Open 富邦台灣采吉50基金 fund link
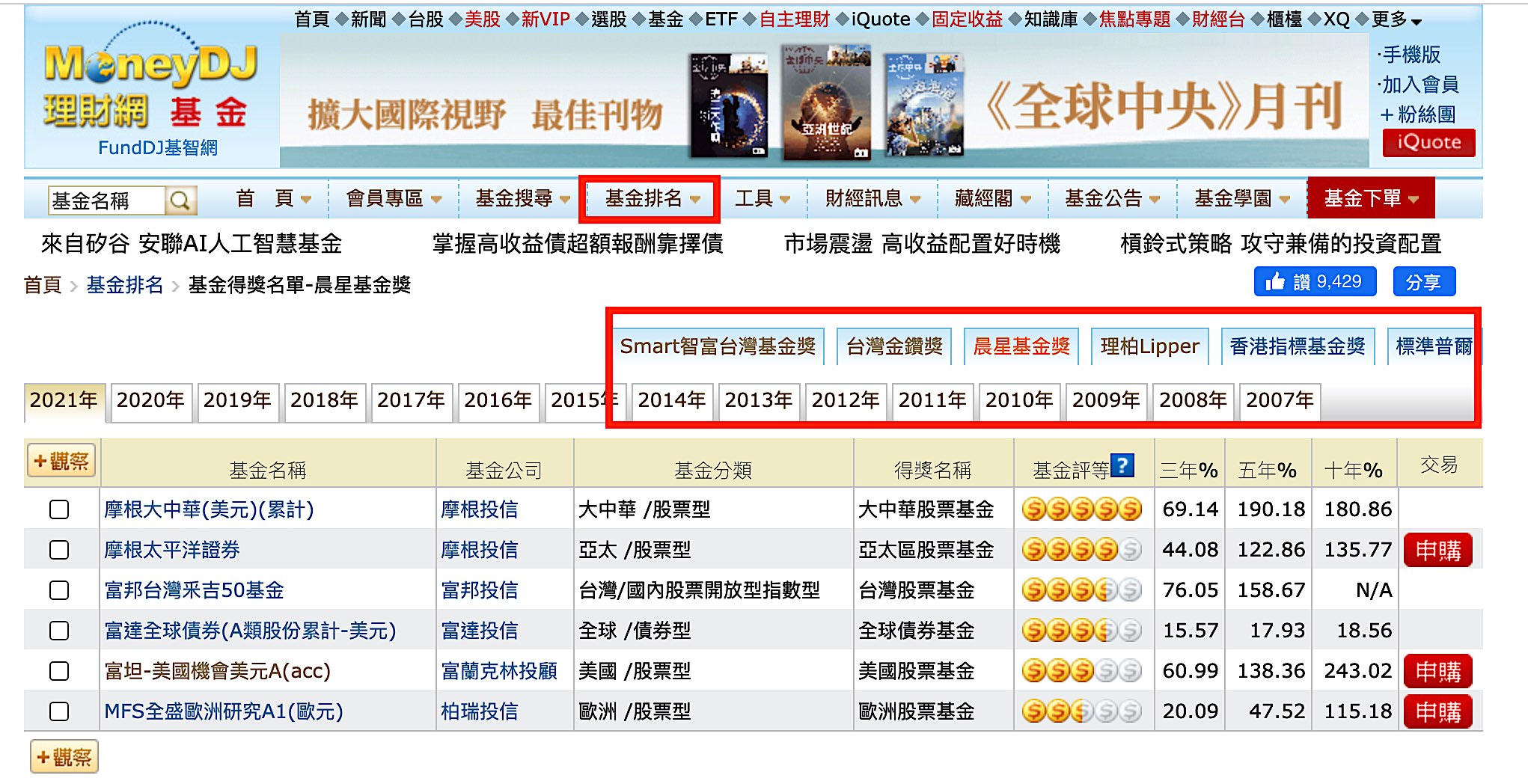 [195, 591]
